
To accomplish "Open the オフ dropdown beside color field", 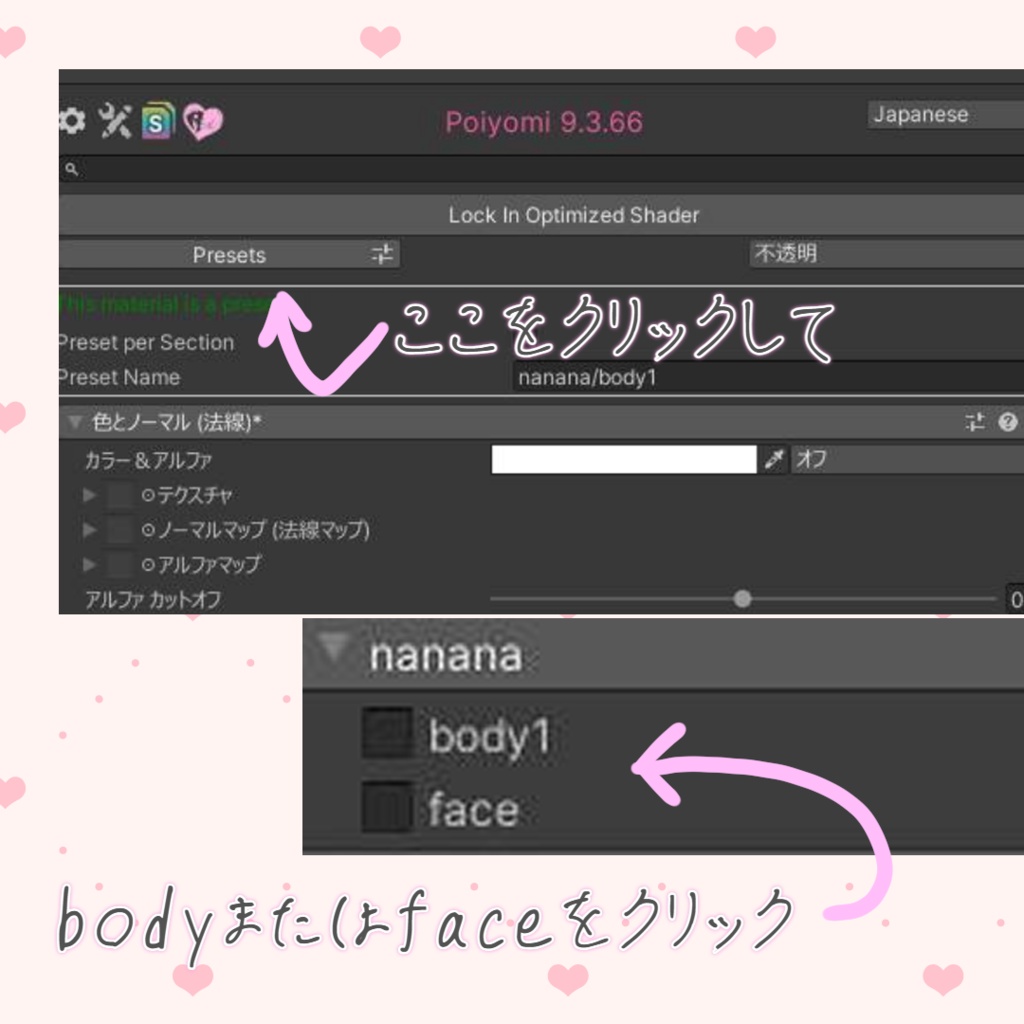I will tap(907, 459).
